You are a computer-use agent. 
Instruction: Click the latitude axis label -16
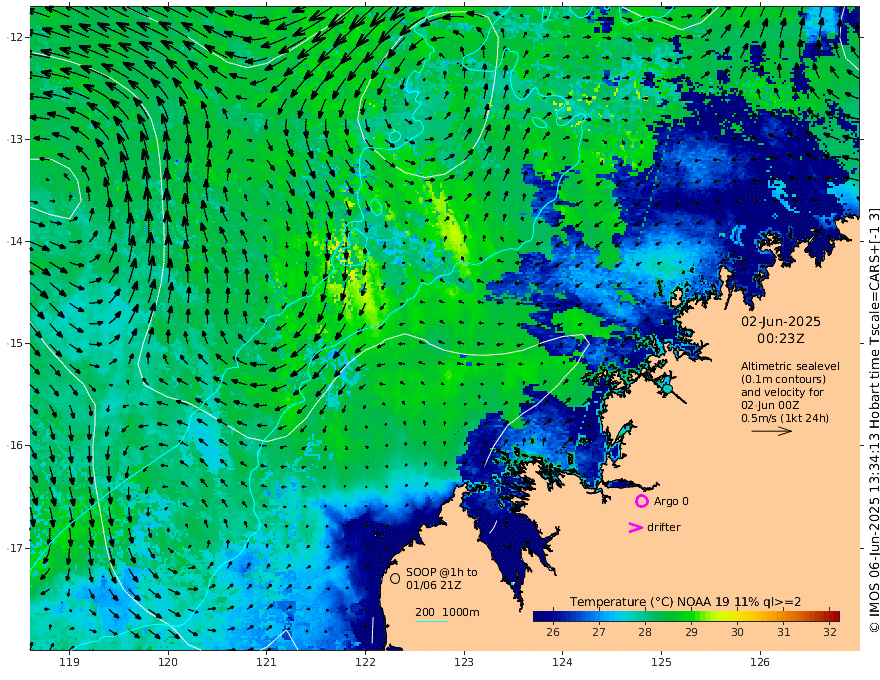click(13, 445)
